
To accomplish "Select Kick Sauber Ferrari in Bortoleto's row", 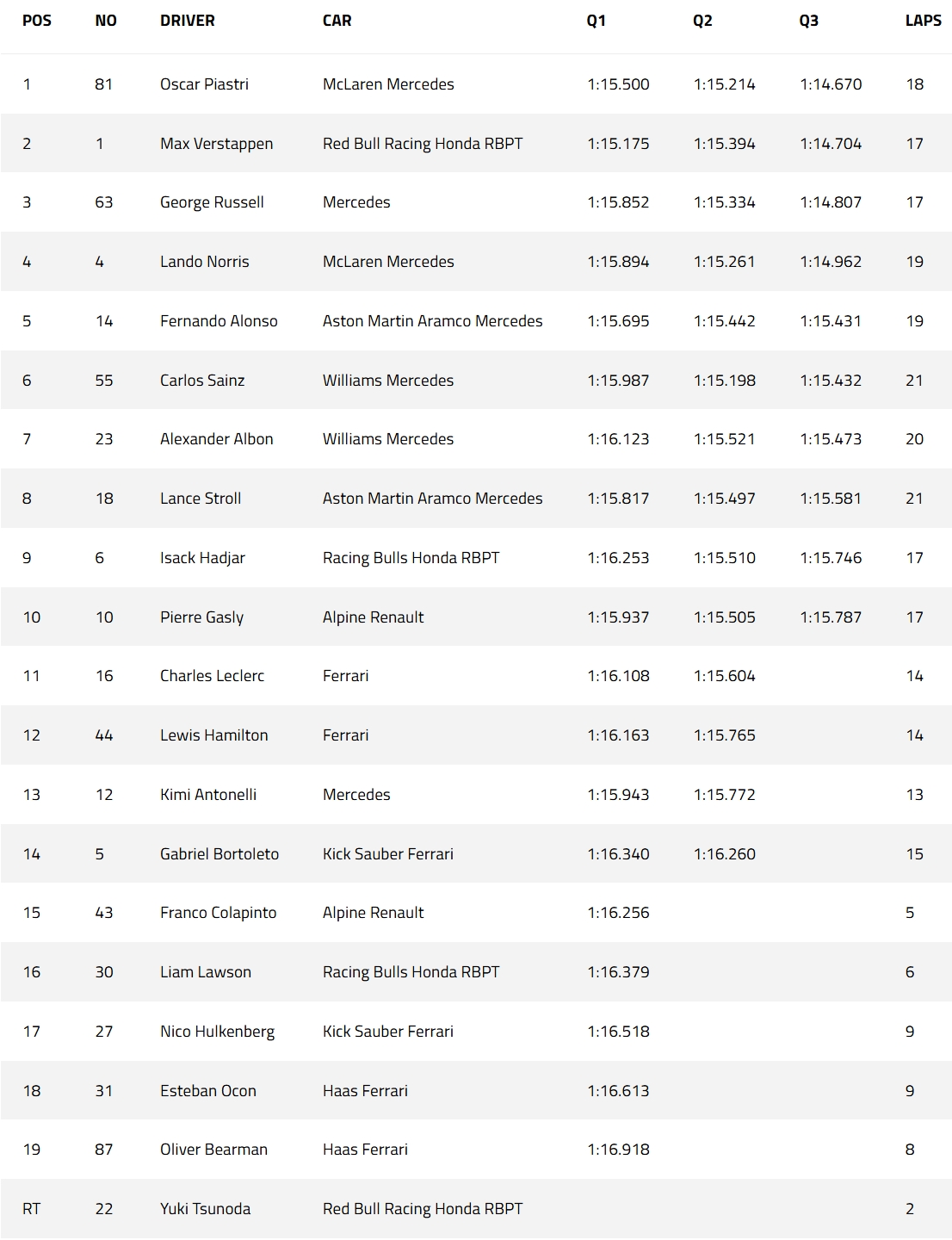I will pos(387,854).
